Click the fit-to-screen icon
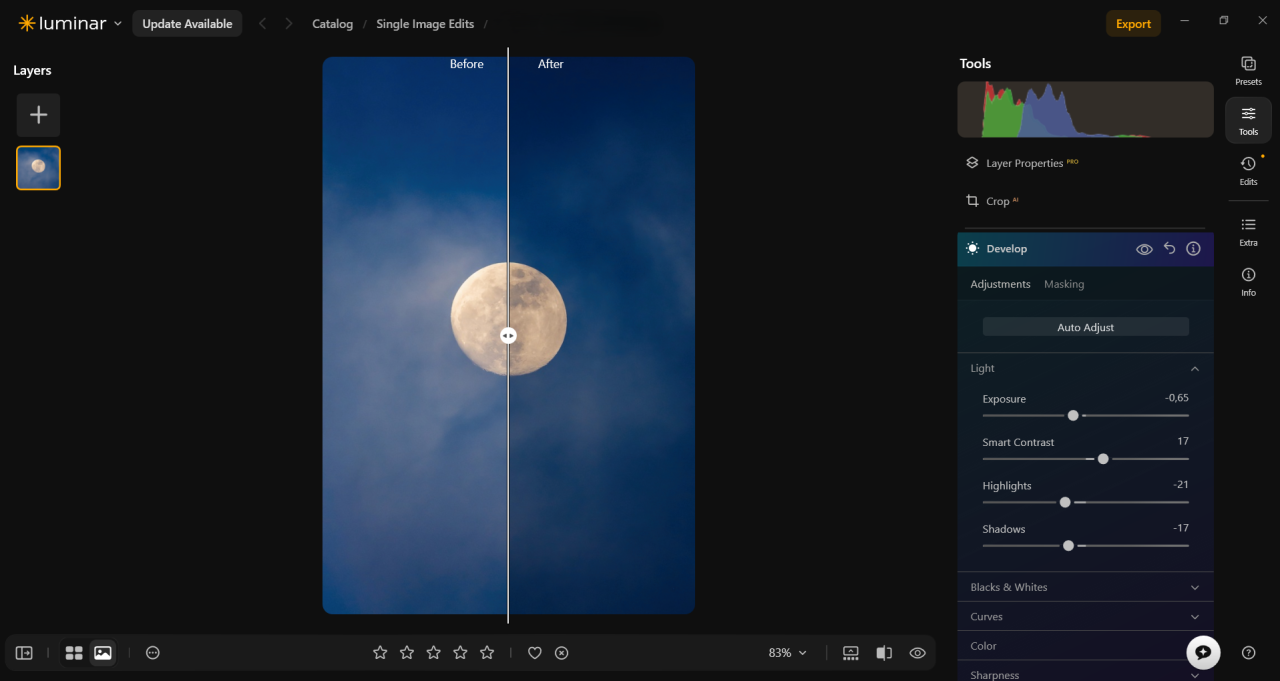This screenshot has height=681, width=1280. (851, 653)
